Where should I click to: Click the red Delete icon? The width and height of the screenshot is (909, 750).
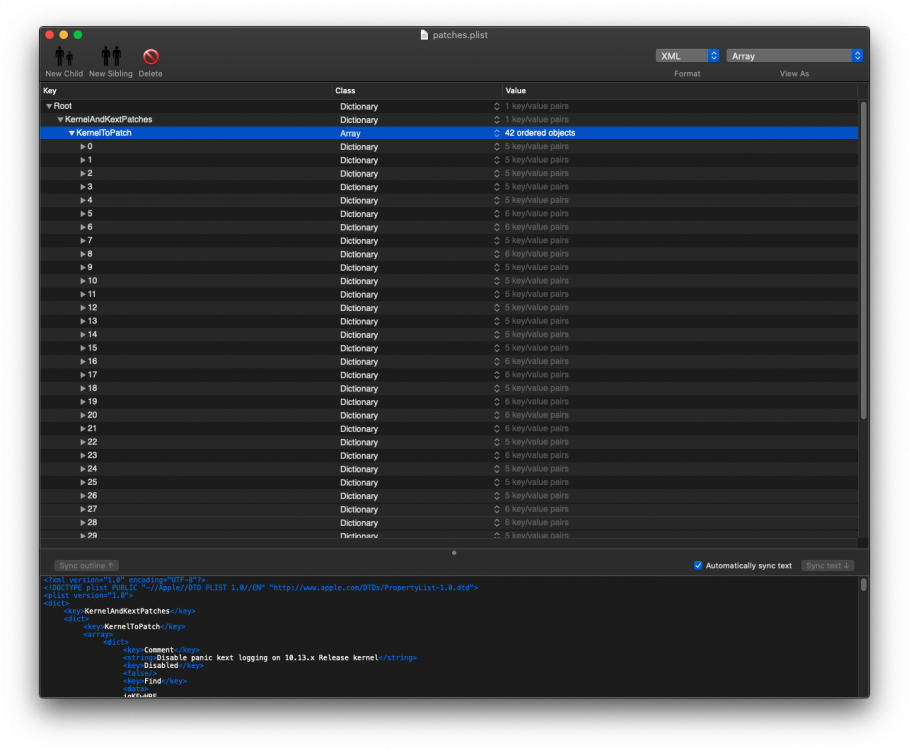click(x=151, y=57)
